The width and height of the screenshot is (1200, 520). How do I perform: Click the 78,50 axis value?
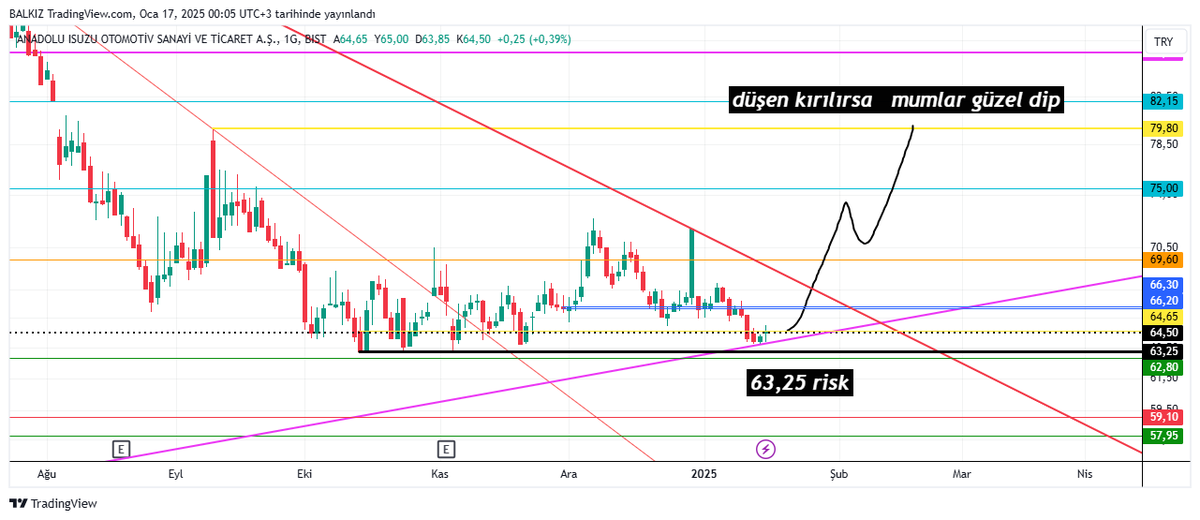[1163, 144]
